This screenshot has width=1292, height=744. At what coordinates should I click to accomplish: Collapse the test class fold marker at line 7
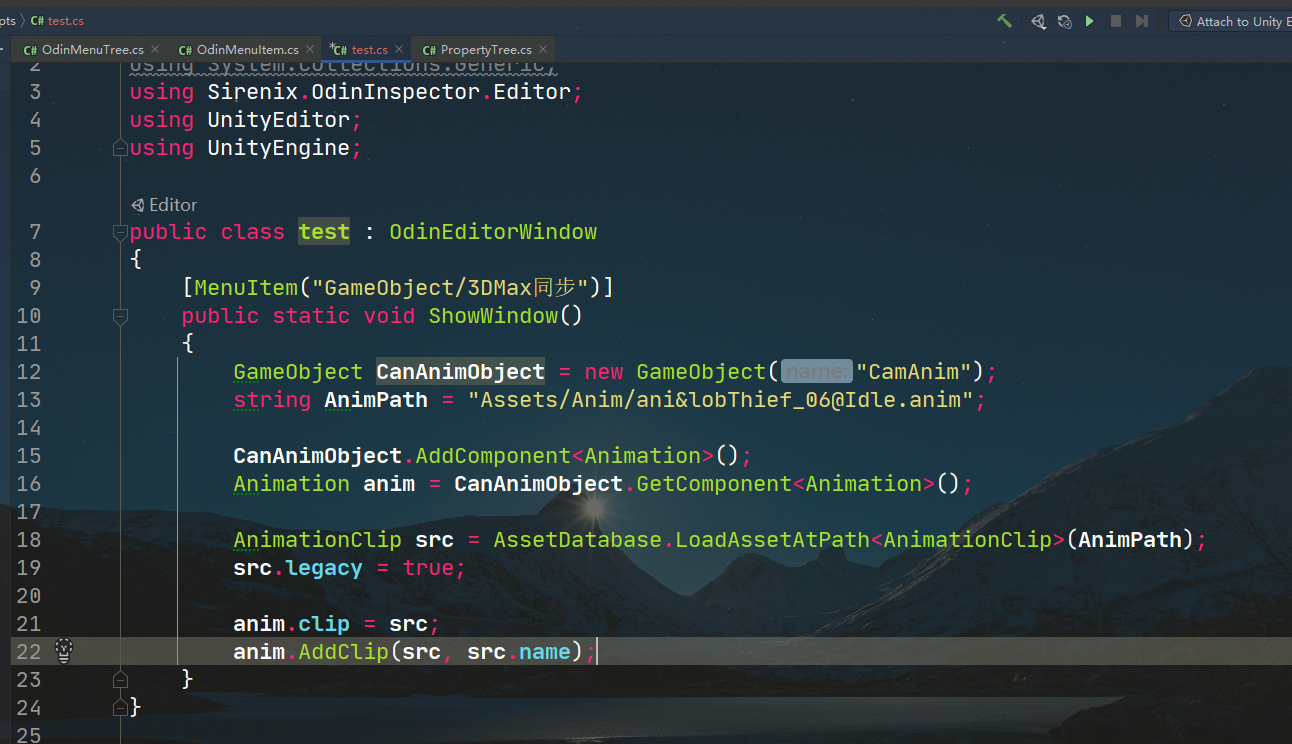pyautogui.click(x=120, y=232)
